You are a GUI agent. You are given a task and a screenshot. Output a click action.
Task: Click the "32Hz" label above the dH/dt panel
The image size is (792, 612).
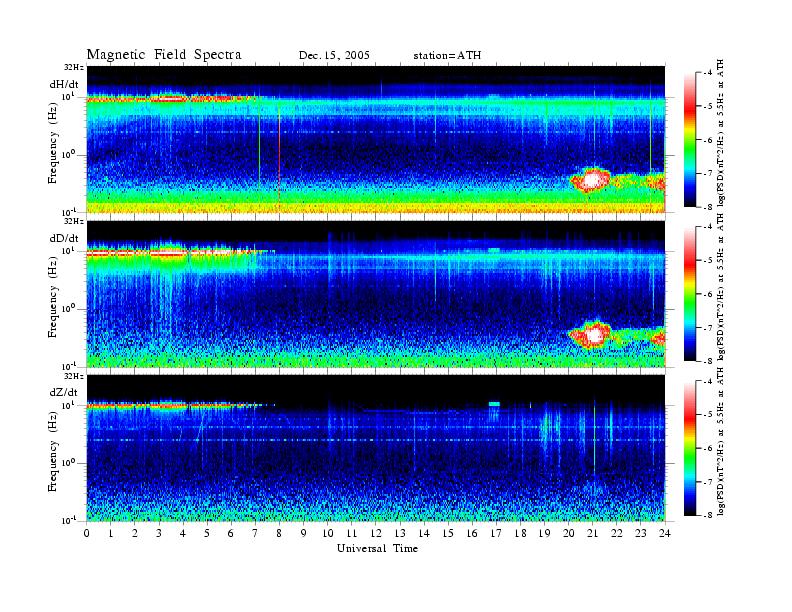tap(74, 67)
